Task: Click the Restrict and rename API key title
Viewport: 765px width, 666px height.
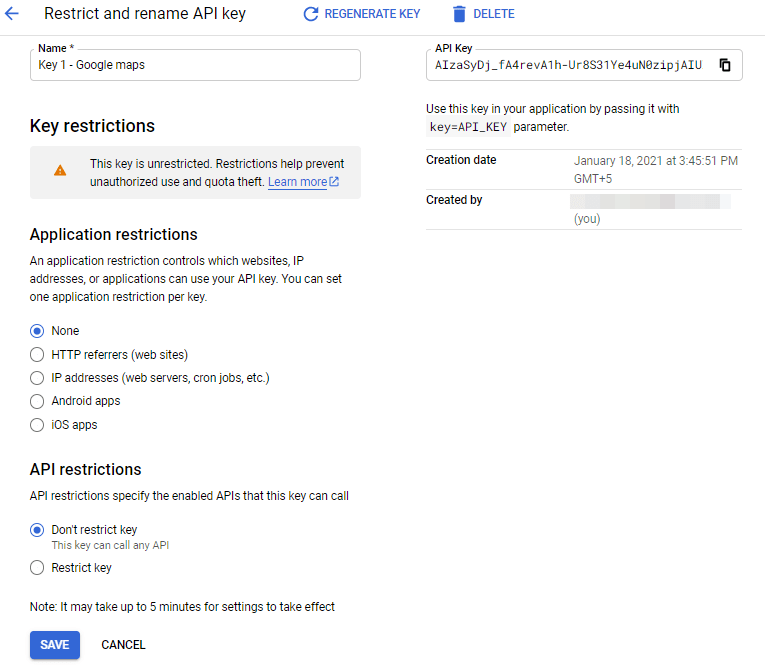Action: [x=145, y=14]
